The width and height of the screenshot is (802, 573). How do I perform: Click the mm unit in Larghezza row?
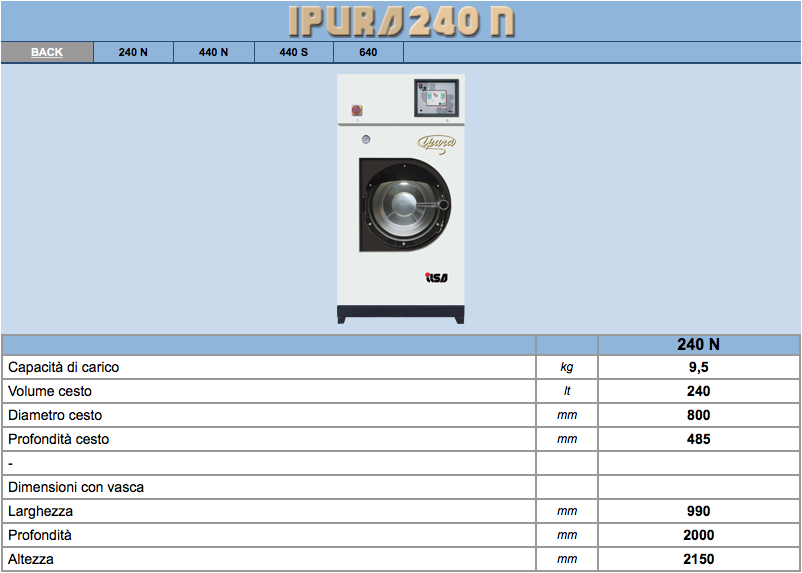click(x=567, y=511)
